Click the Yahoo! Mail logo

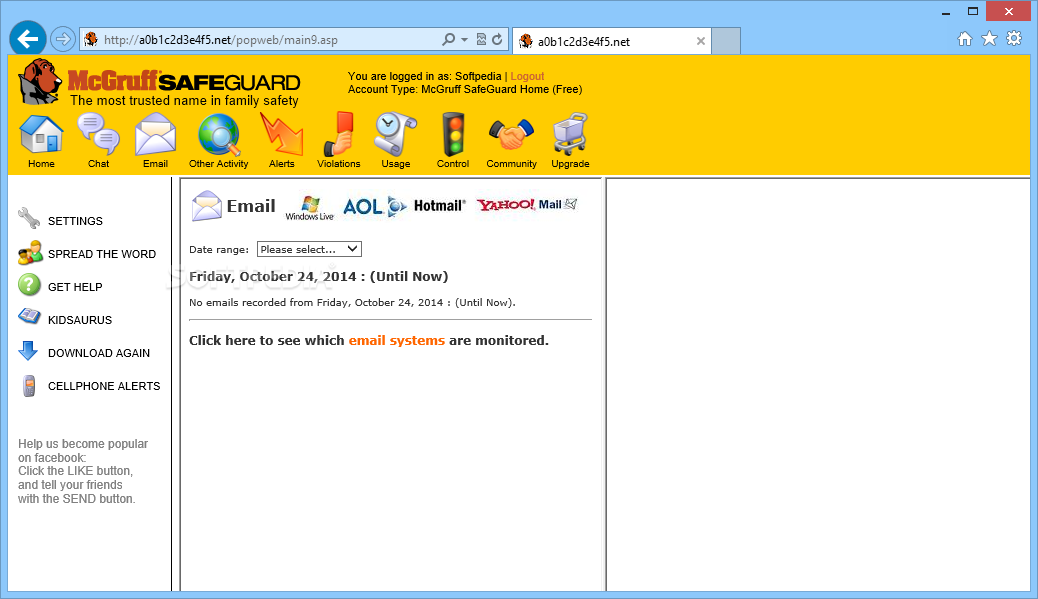point(527,205)
